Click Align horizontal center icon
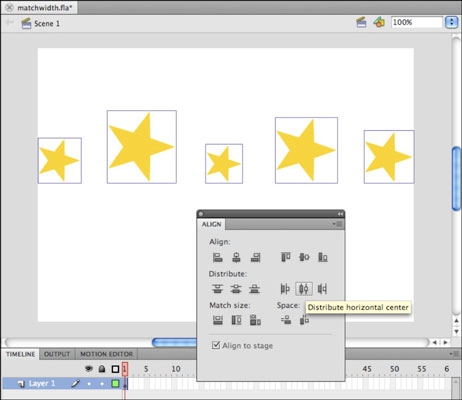The width and height of the screenshot is (462, 400). (x=236, y=257)
